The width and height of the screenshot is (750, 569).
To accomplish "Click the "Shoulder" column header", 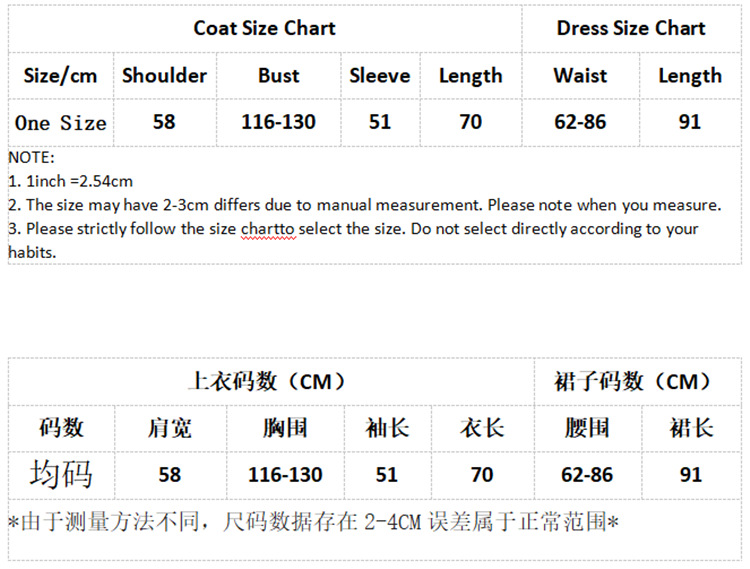I will click(x=164, y=76).
